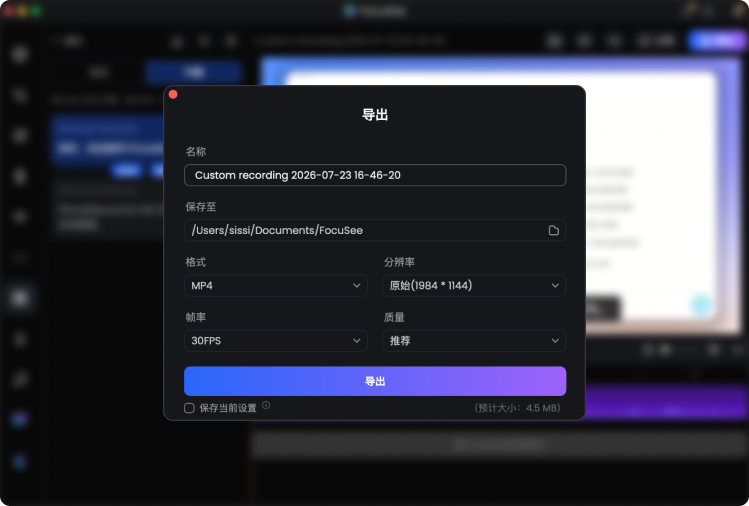Click the blurred purple button at window top-right
Viewport: 749px width, 506px height.
pyautogui.click(x=717, y=41)
